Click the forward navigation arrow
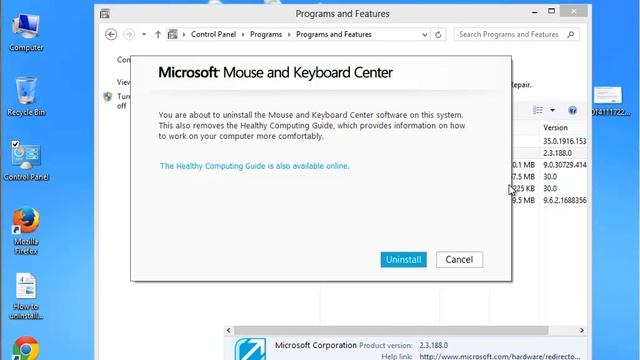 tap(129, 34)
